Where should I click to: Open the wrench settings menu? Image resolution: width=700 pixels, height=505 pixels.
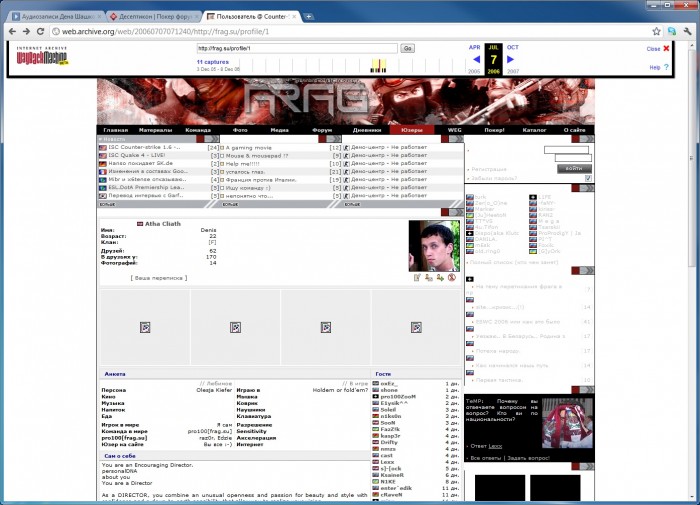coord(687,31)
